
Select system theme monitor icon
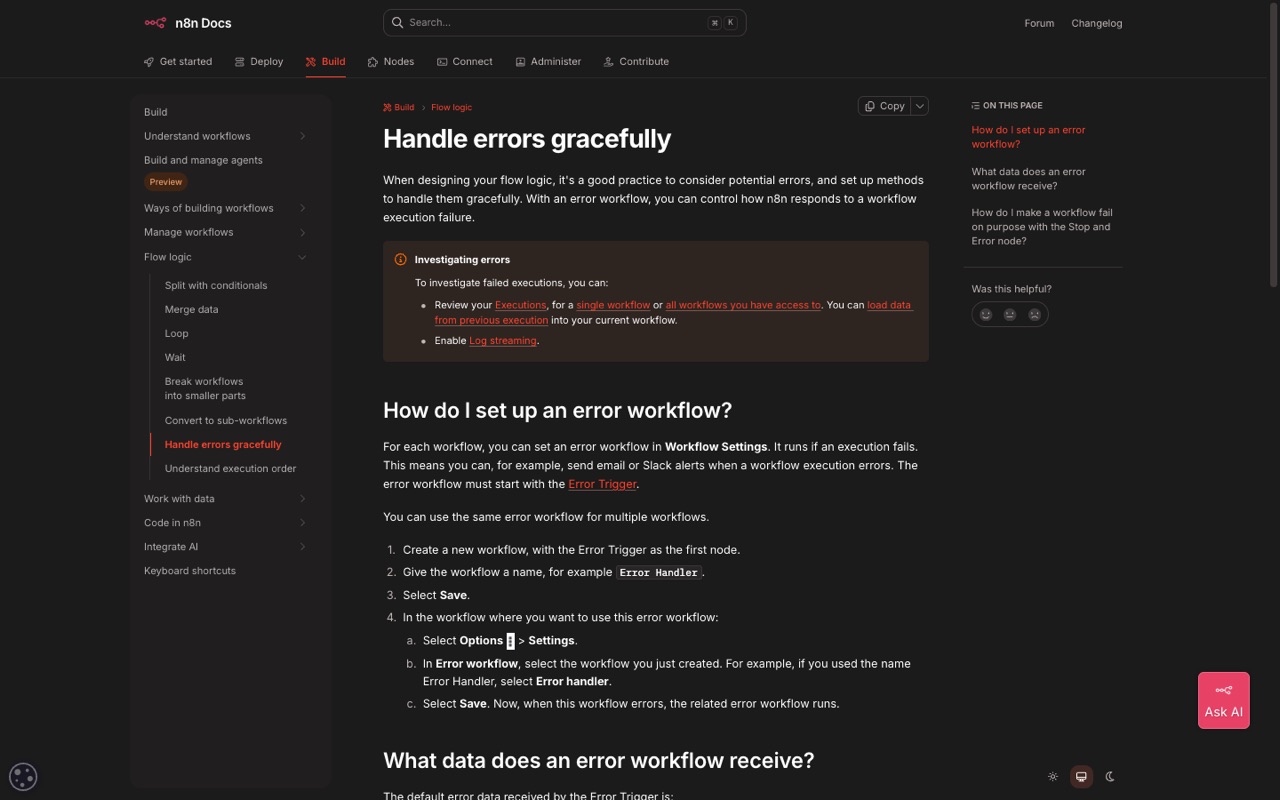click(x=1081, y=776)
